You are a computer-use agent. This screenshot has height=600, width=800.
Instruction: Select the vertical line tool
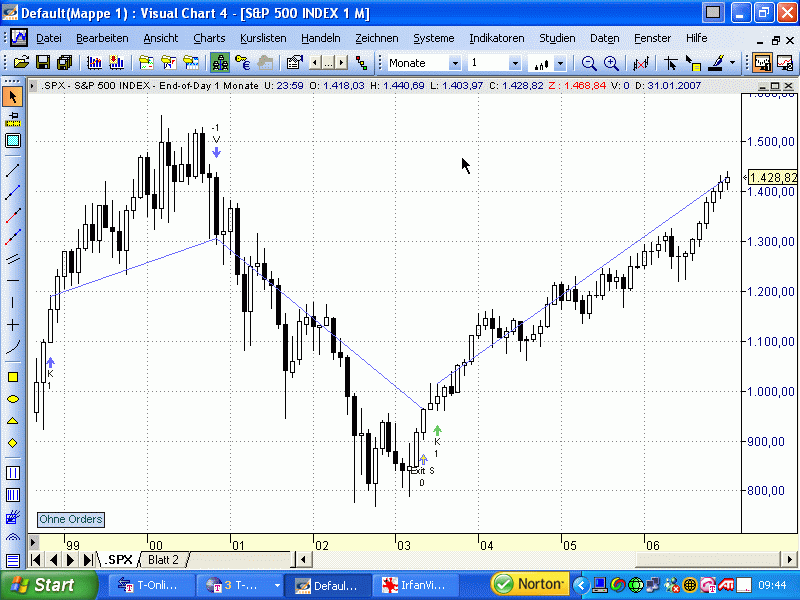(13, 302)
